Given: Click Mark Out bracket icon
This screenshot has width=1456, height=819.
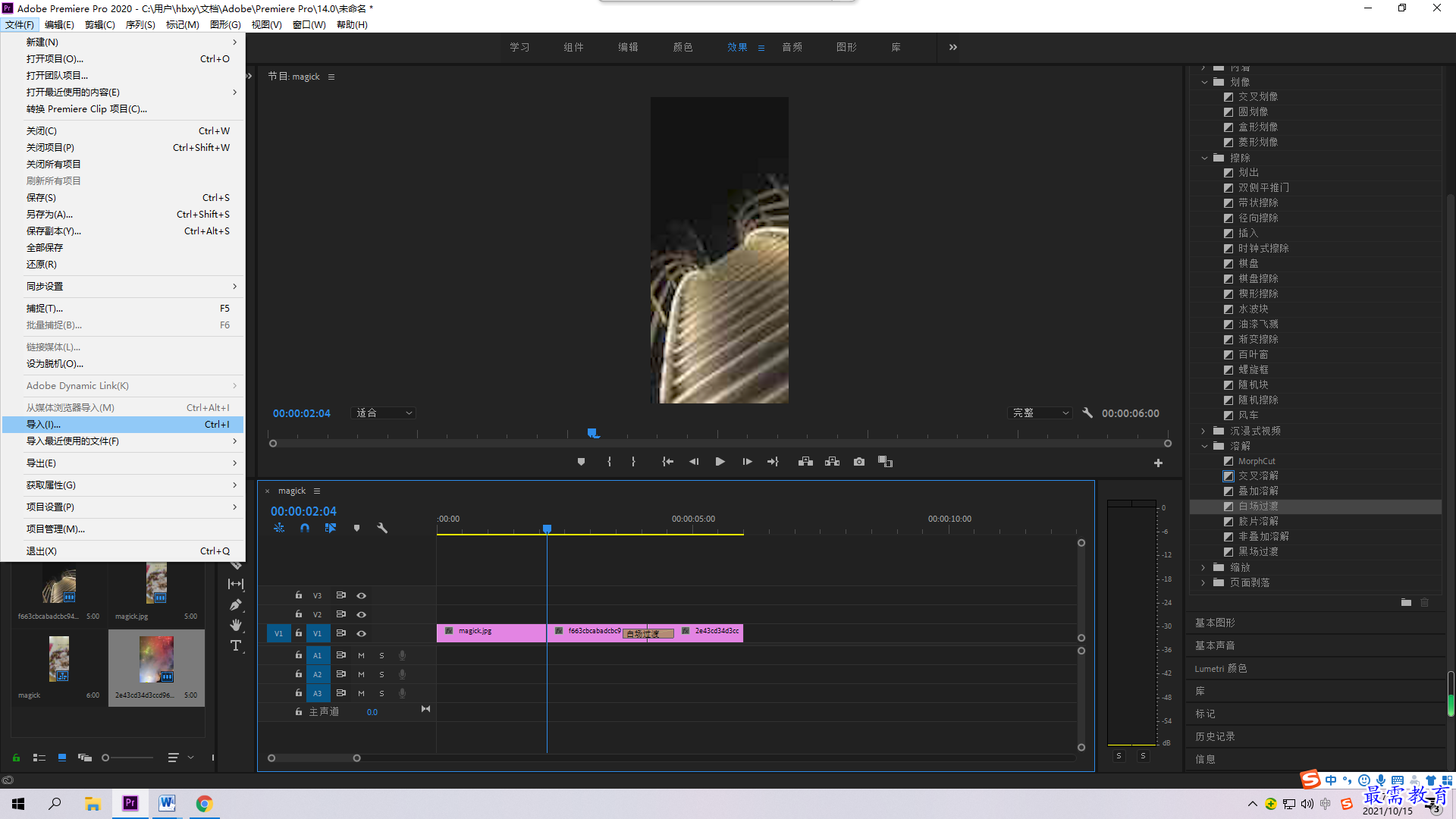Looking at the screenshot, I should tap(633, 462).
